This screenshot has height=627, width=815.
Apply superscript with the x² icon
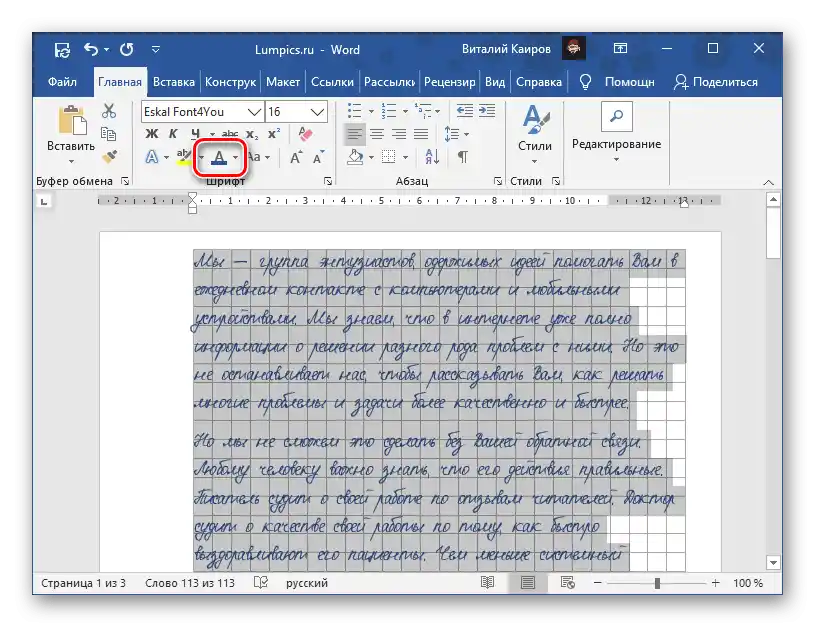tap(273, 133)
